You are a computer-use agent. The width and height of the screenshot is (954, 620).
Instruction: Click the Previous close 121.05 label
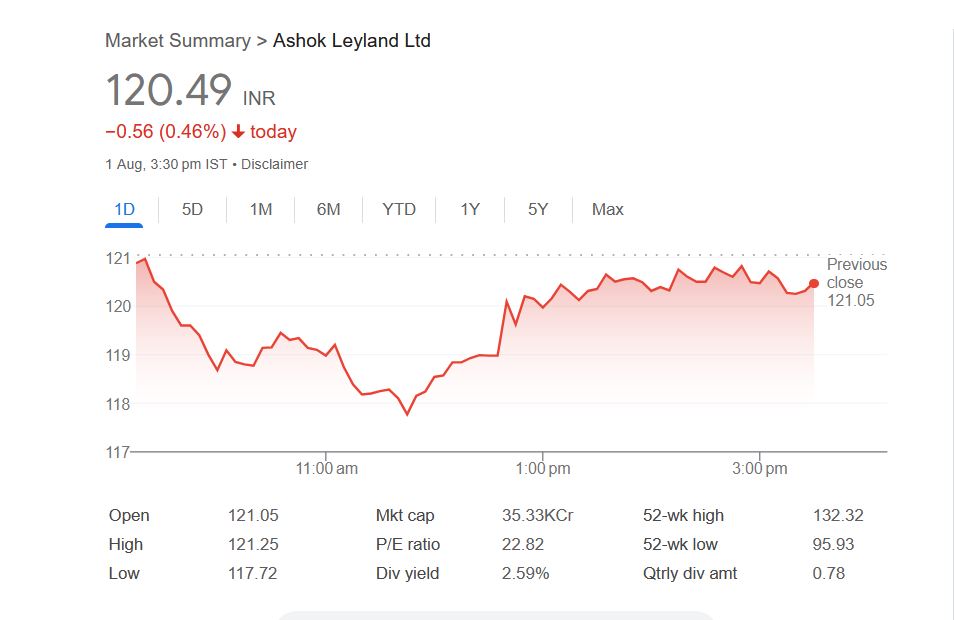tap(856, 282)
